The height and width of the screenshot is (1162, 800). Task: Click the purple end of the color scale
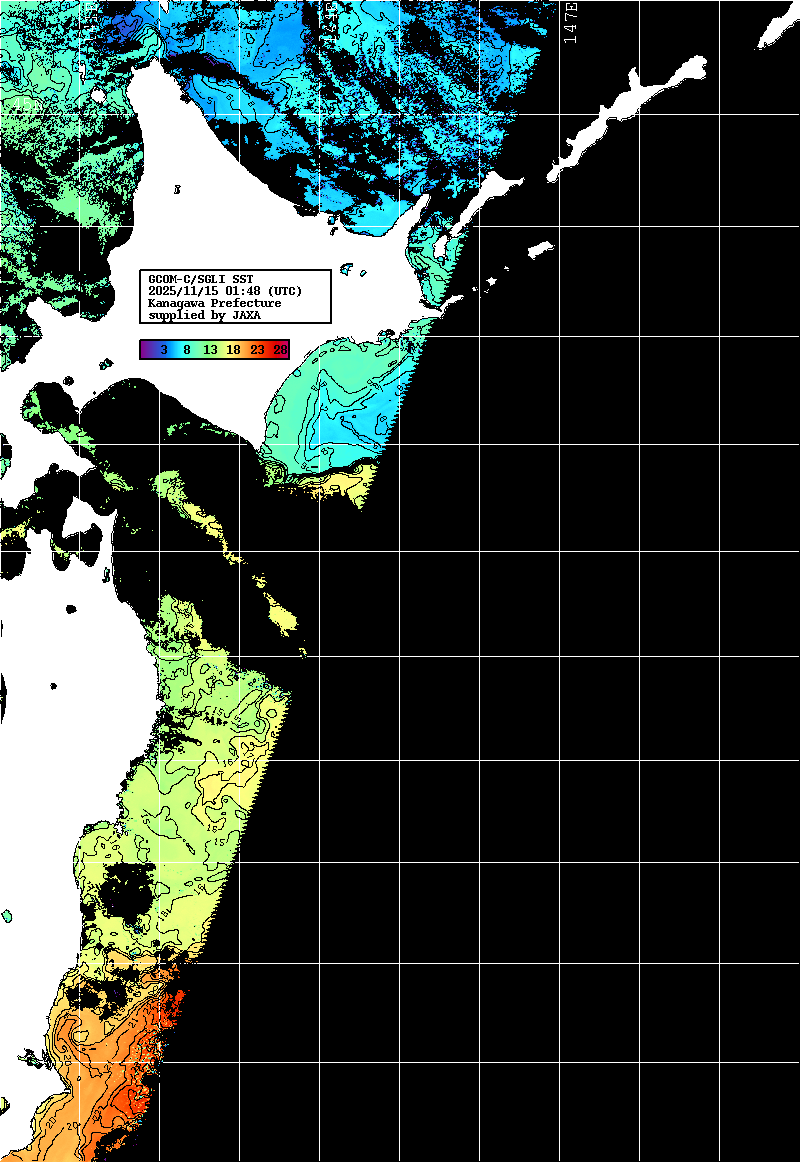click(146, 350)
